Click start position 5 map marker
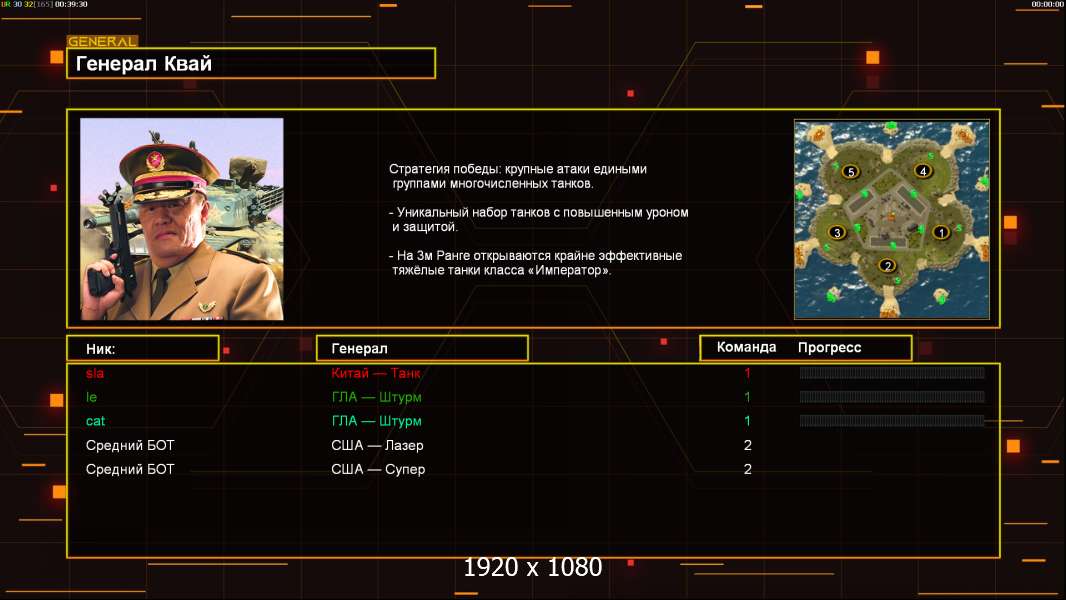This screenshot has width=1066, height=600. pyautogui.click(x=851, y=171)
